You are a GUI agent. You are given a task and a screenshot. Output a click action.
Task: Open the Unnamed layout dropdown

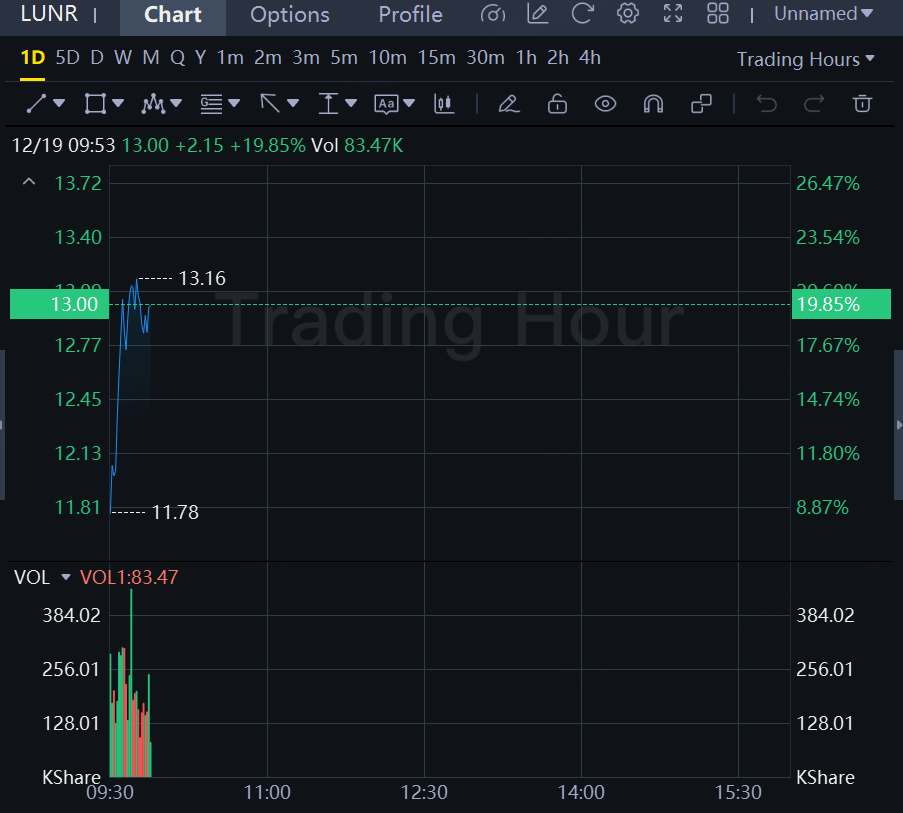823,14
